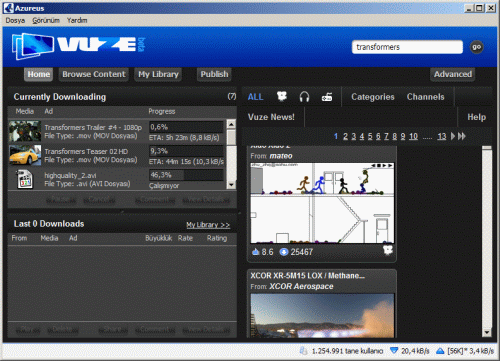Click the (7) count in Currently Downloading header

point(232,96)
